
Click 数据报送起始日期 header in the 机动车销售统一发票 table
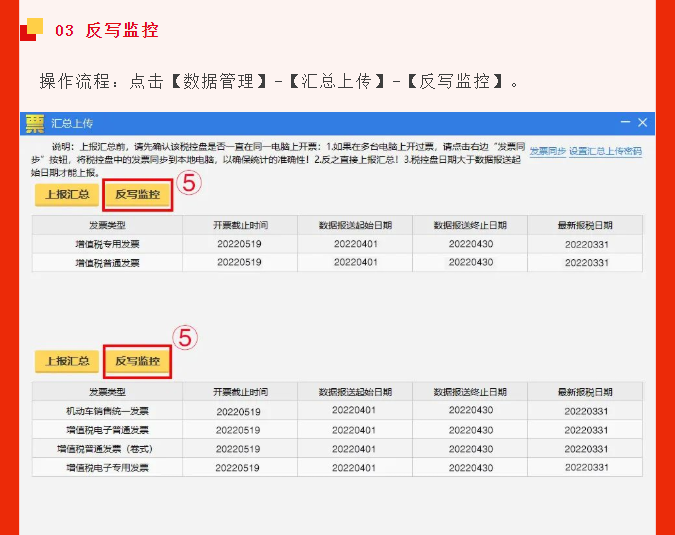[355, 392]
